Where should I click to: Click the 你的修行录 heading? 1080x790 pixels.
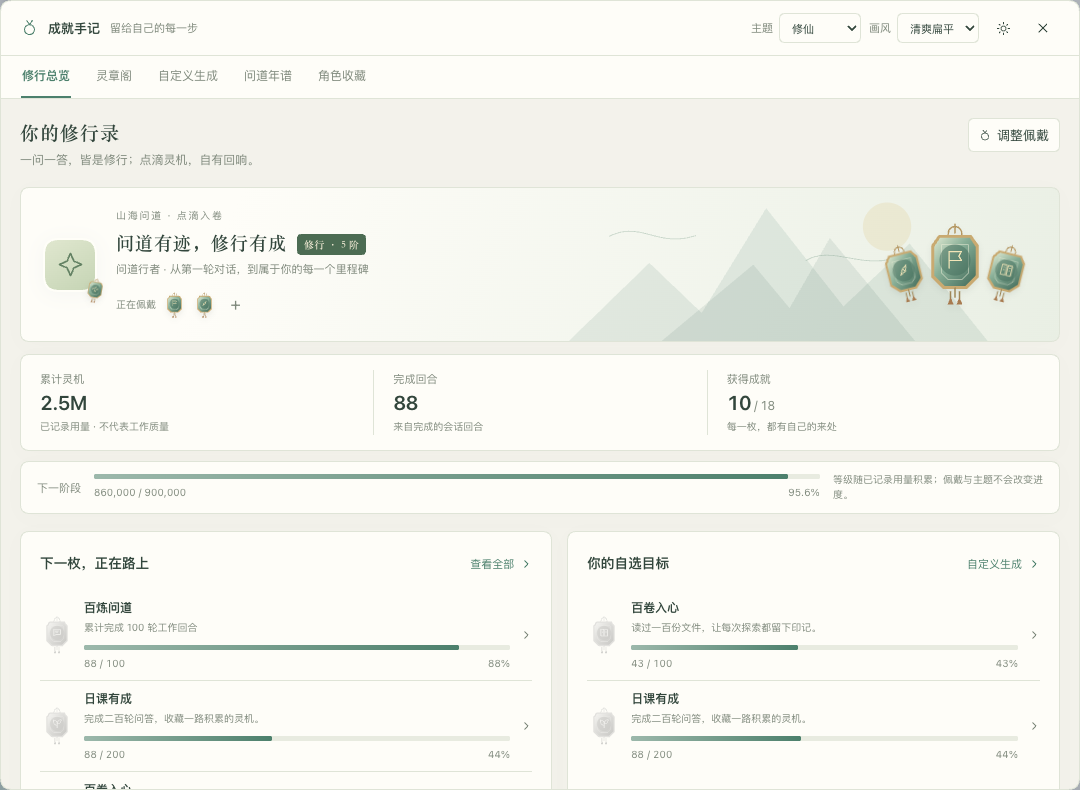coord(70,134)
